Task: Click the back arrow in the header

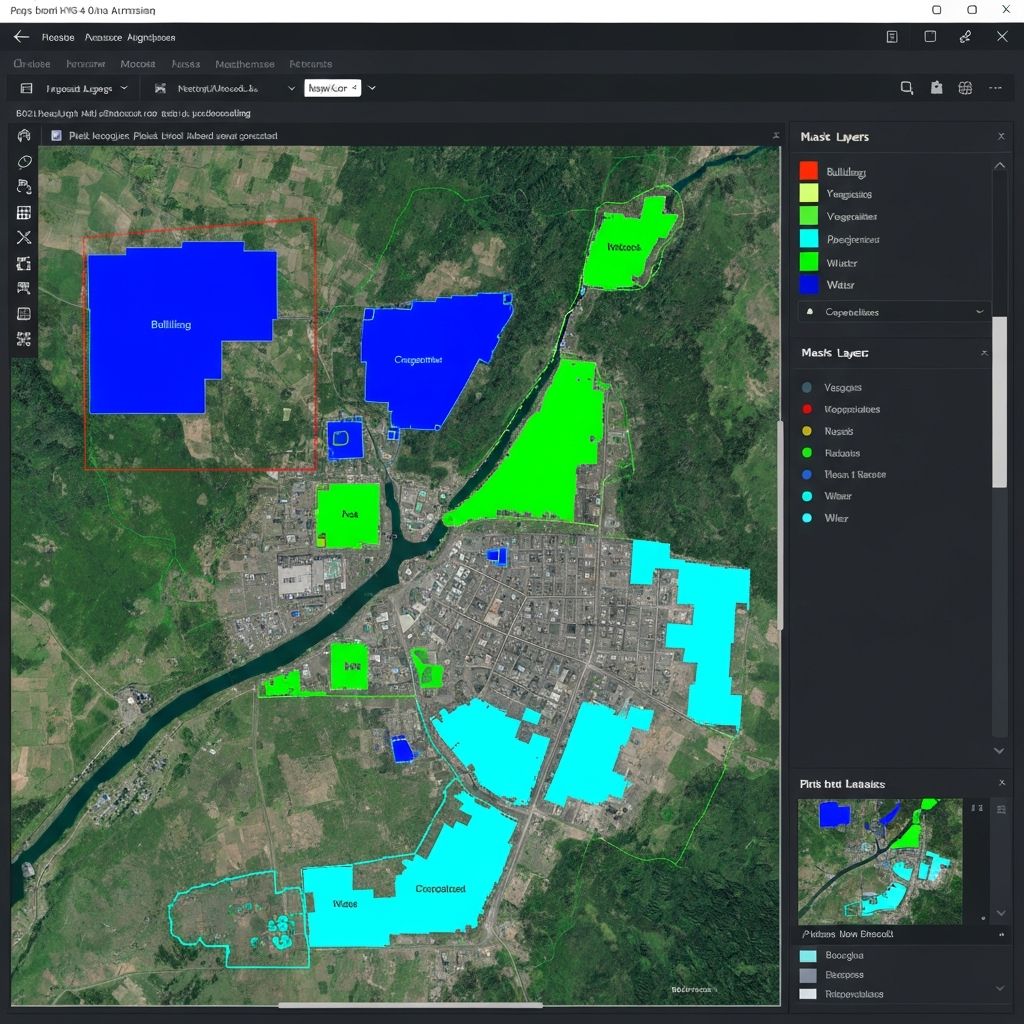Action: pos(22,37)
